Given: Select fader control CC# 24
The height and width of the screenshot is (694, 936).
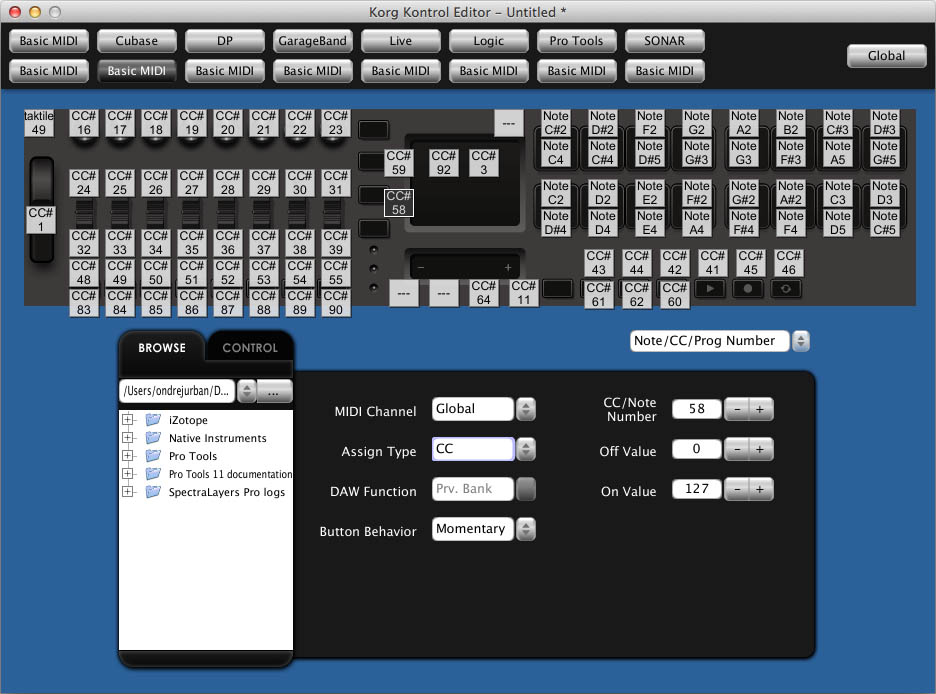Looking at the screenshot, I should 84,183.
